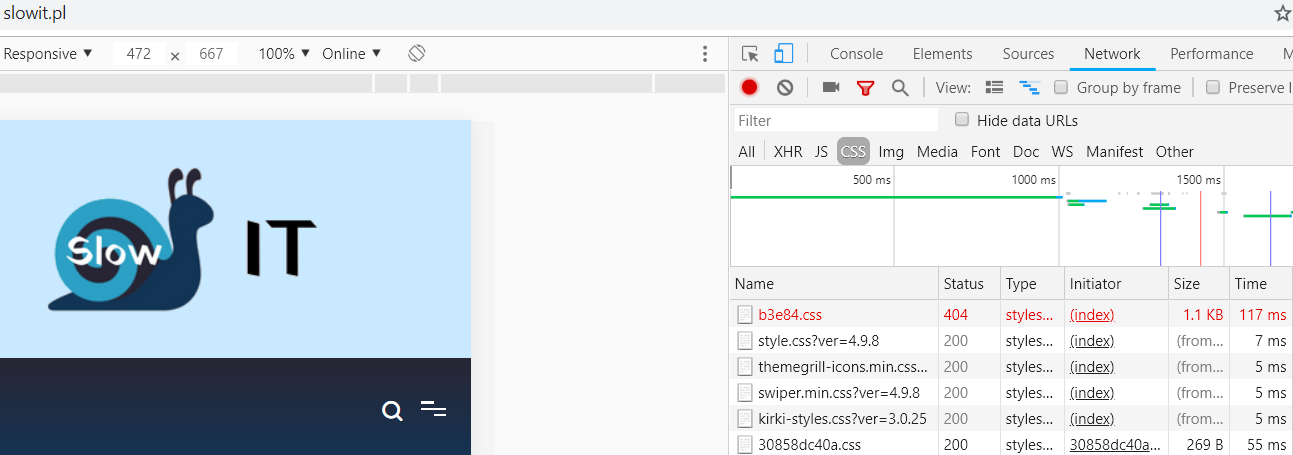Click the viewport height field 667
Screen dimensions: 1293x455
click(211, 54)
